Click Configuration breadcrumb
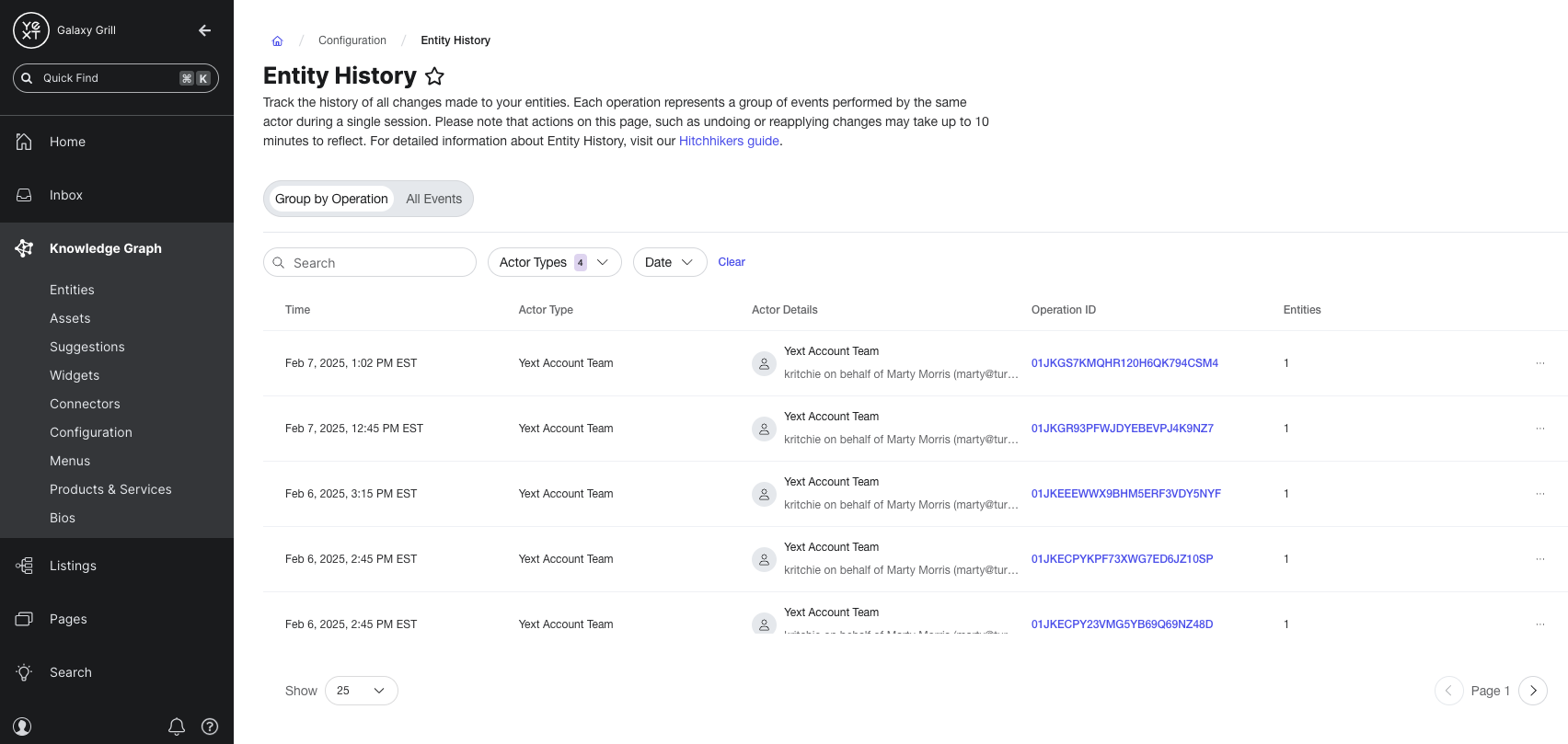Image resolution: width=1568 pixels, height=744 pixels. (352, 40)
